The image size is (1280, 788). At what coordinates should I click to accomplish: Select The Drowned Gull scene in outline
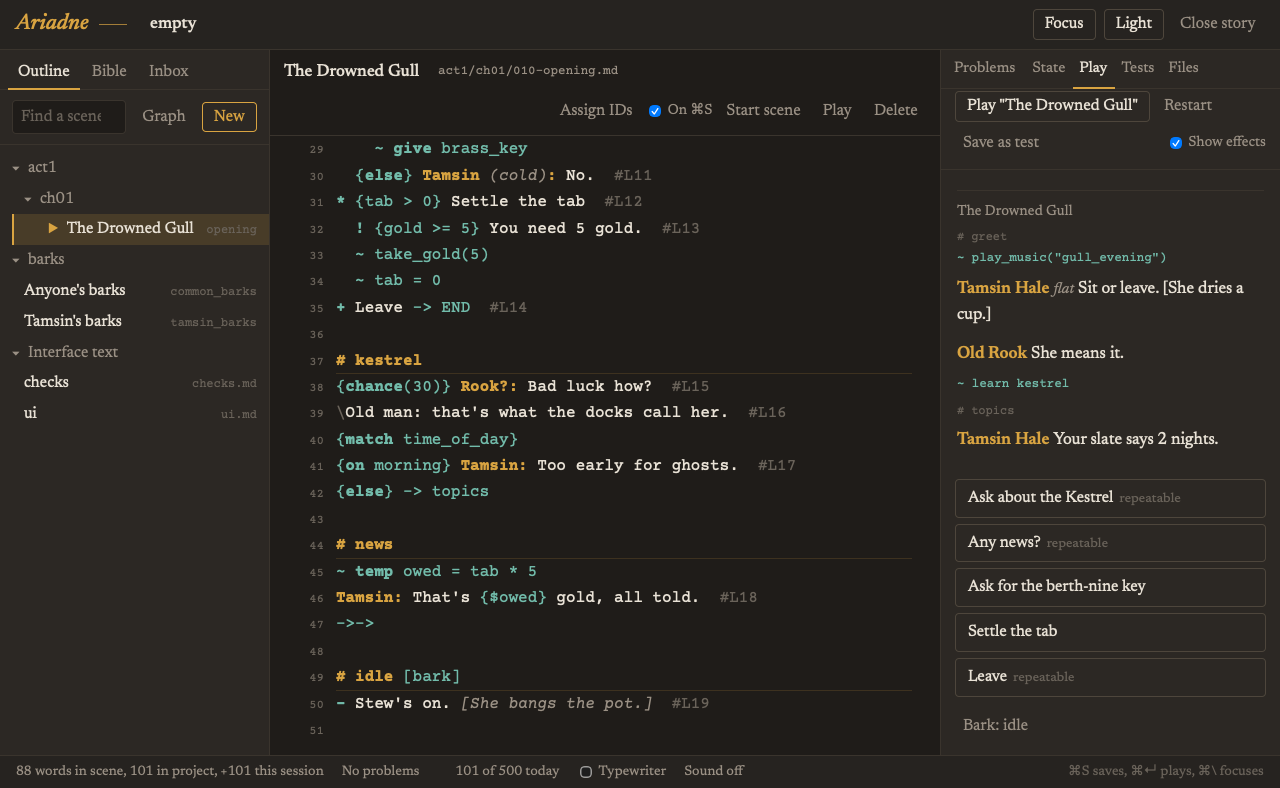[140, 228]
